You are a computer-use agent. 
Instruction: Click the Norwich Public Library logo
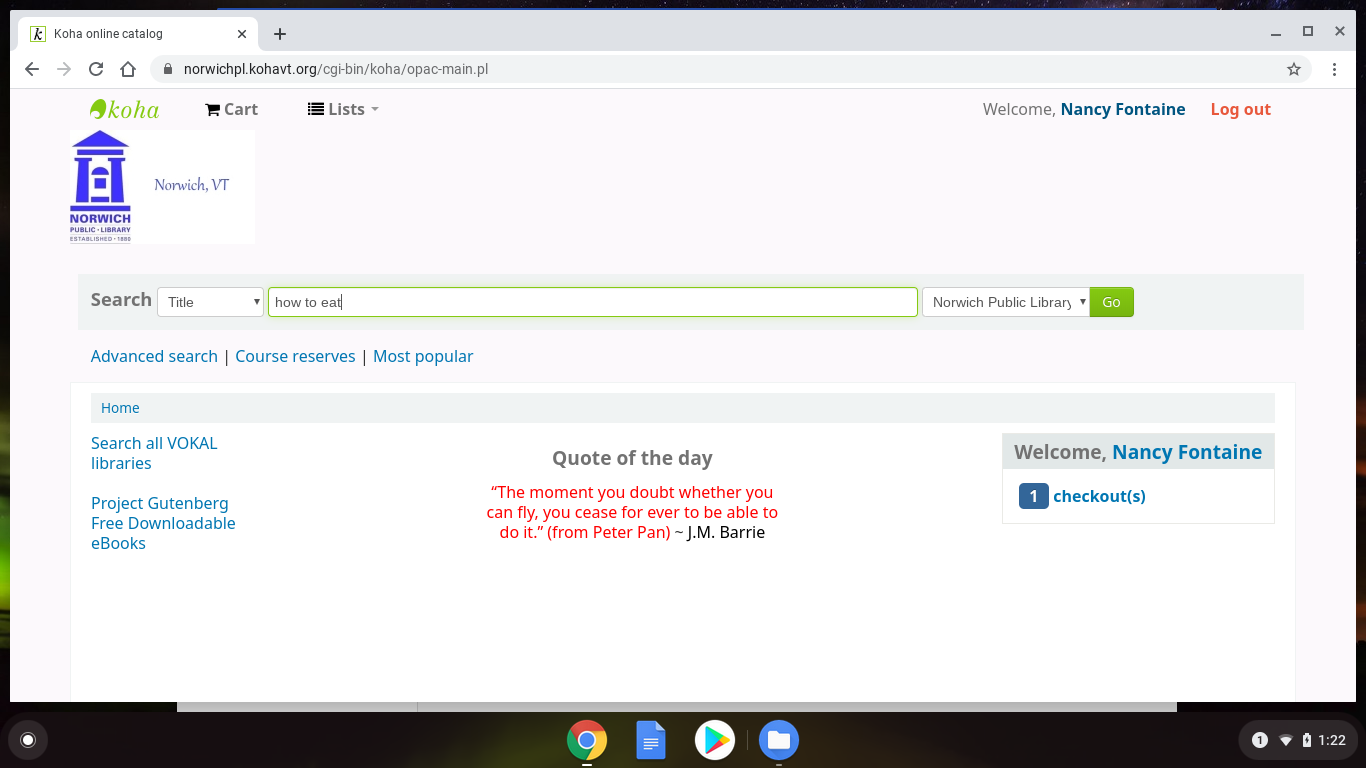tap(162, 186)
